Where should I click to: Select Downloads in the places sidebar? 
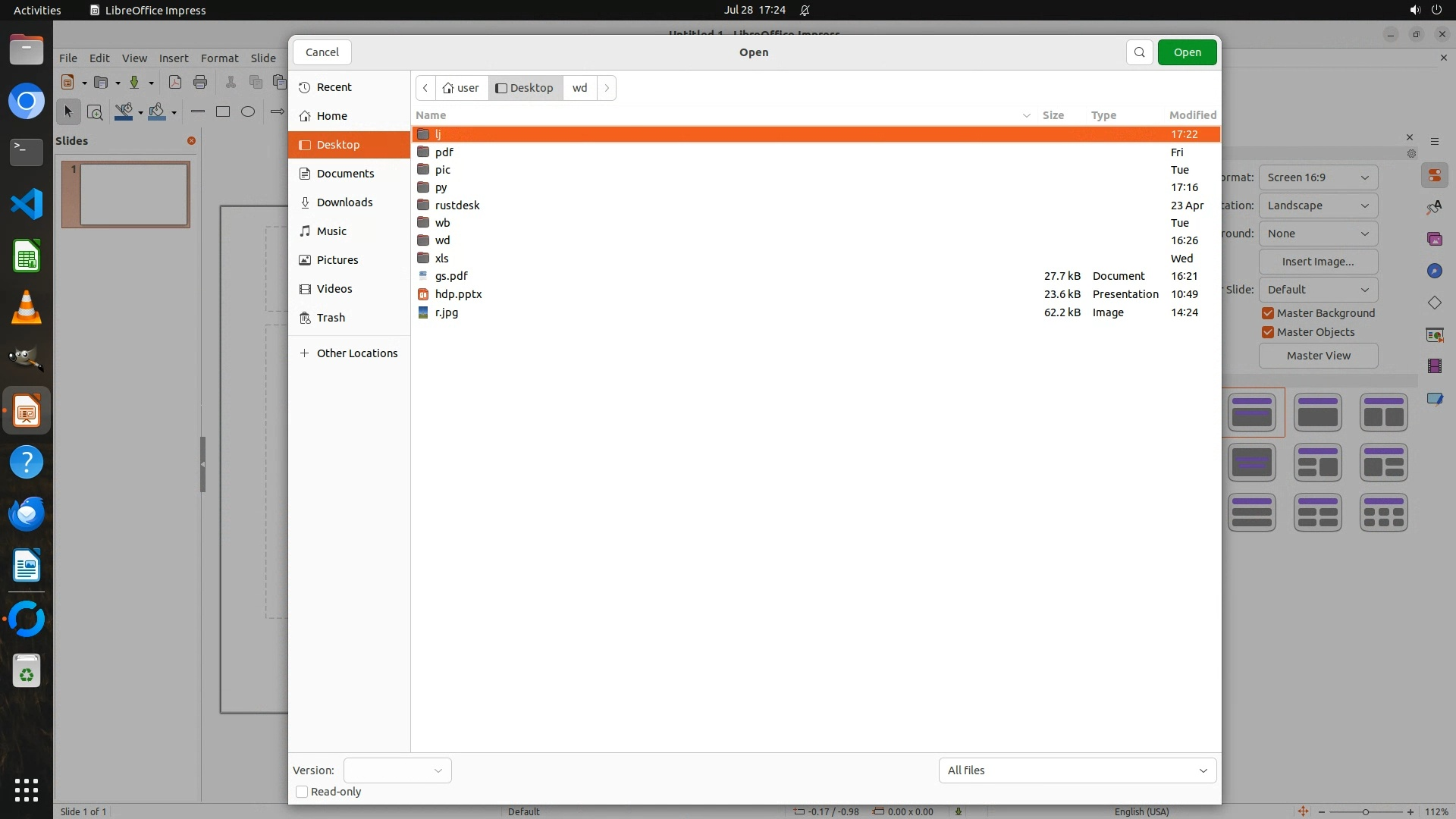tap(344, 202)
